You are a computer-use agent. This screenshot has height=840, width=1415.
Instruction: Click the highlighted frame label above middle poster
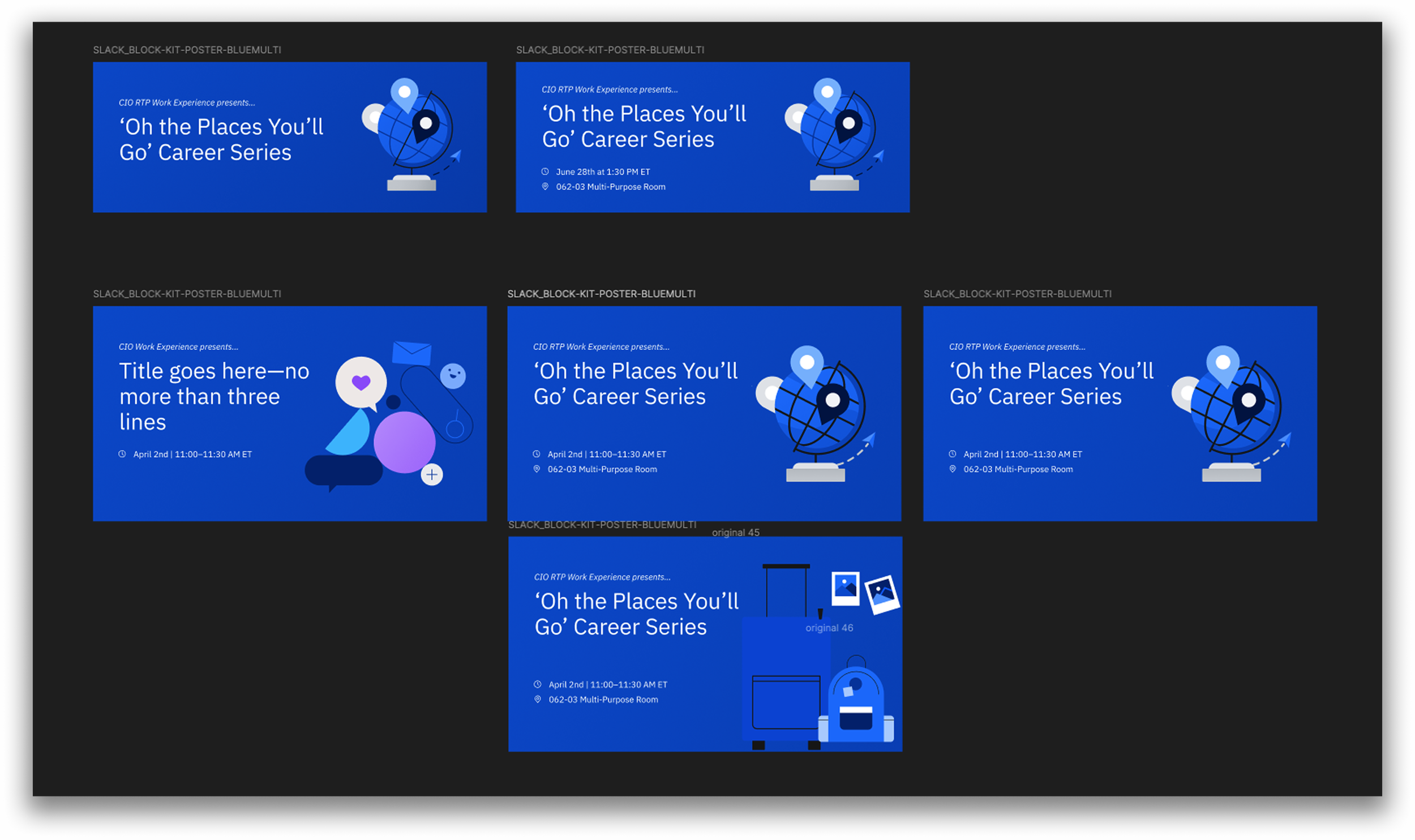click(x=601, y=294)
